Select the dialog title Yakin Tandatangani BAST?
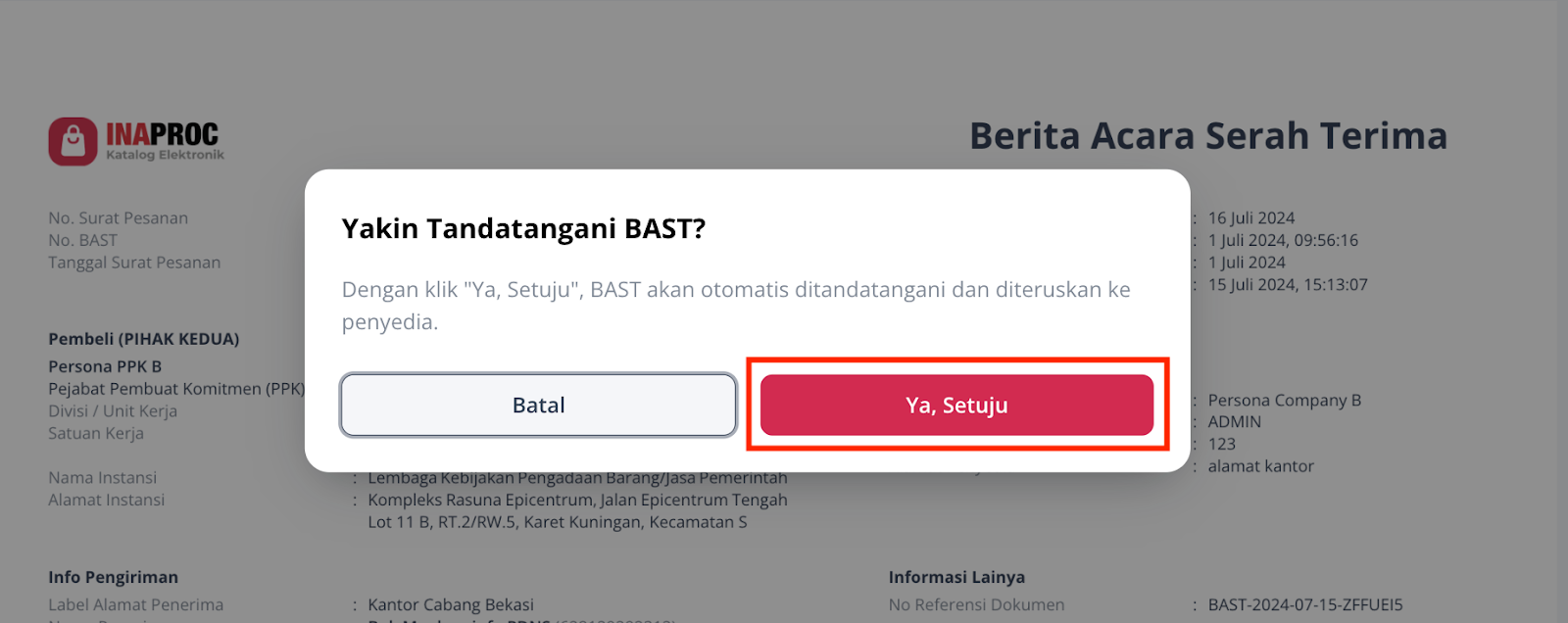Screen dimensions: 1568x623 [522, 228]
